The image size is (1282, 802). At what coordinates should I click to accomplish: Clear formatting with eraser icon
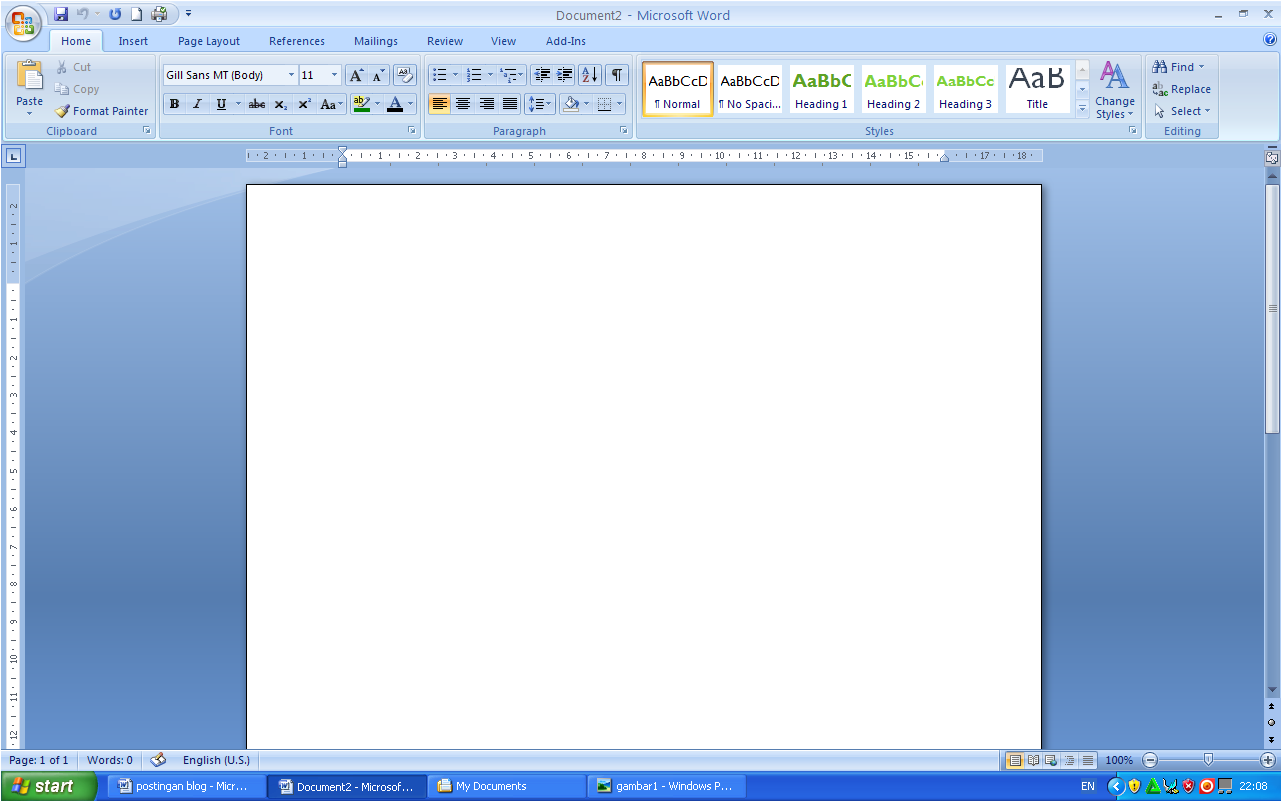click(x=405, y=75)
